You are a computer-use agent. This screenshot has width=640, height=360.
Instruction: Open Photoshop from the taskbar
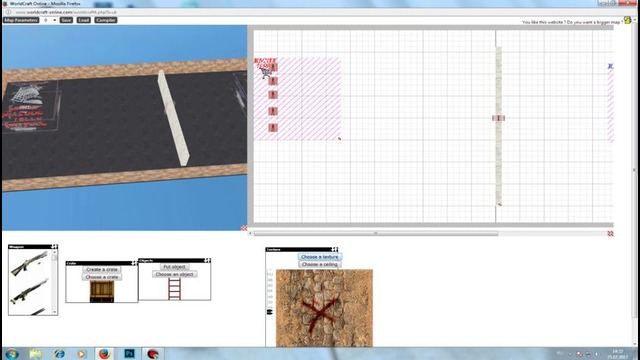[x=129, y=353]
